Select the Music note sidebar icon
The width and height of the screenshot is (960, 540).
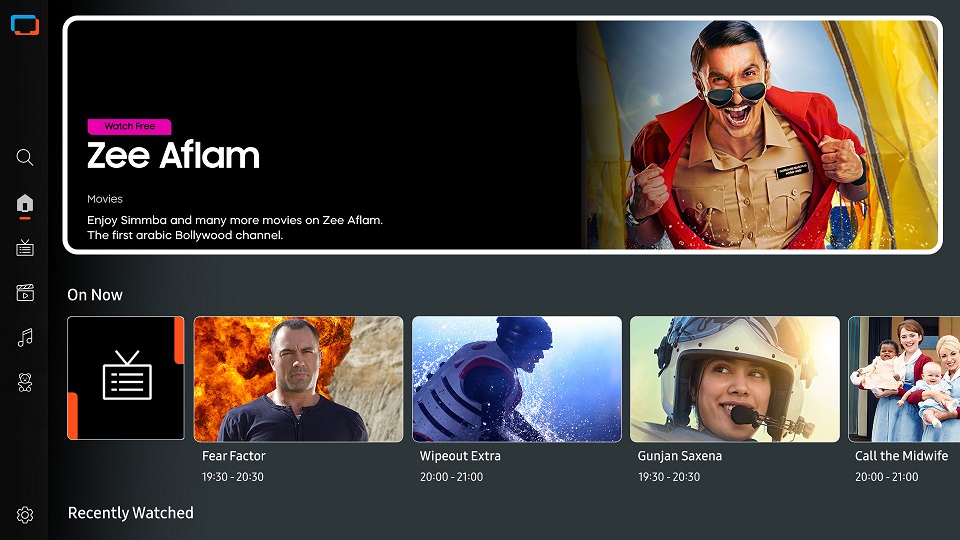click(x=25, y=337)
